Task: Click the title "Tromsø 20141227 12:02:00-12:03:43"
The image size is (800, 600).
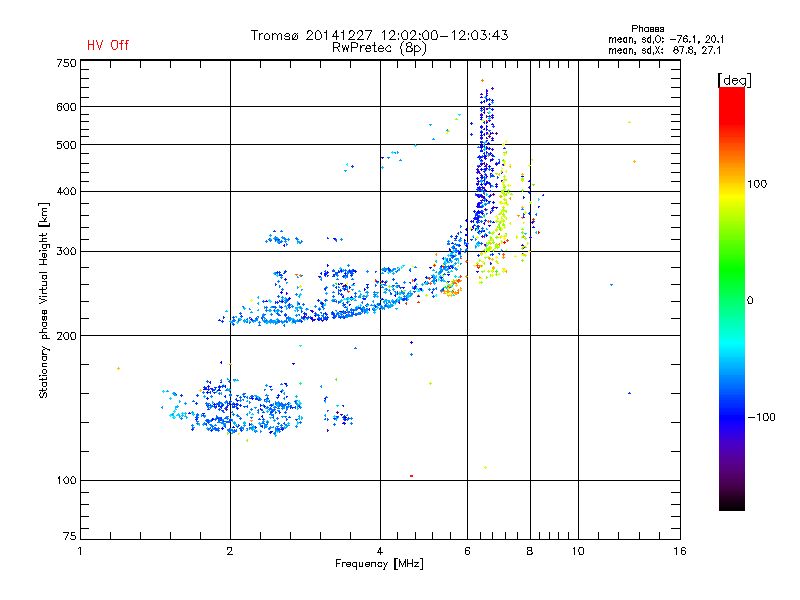Action: 379,35
